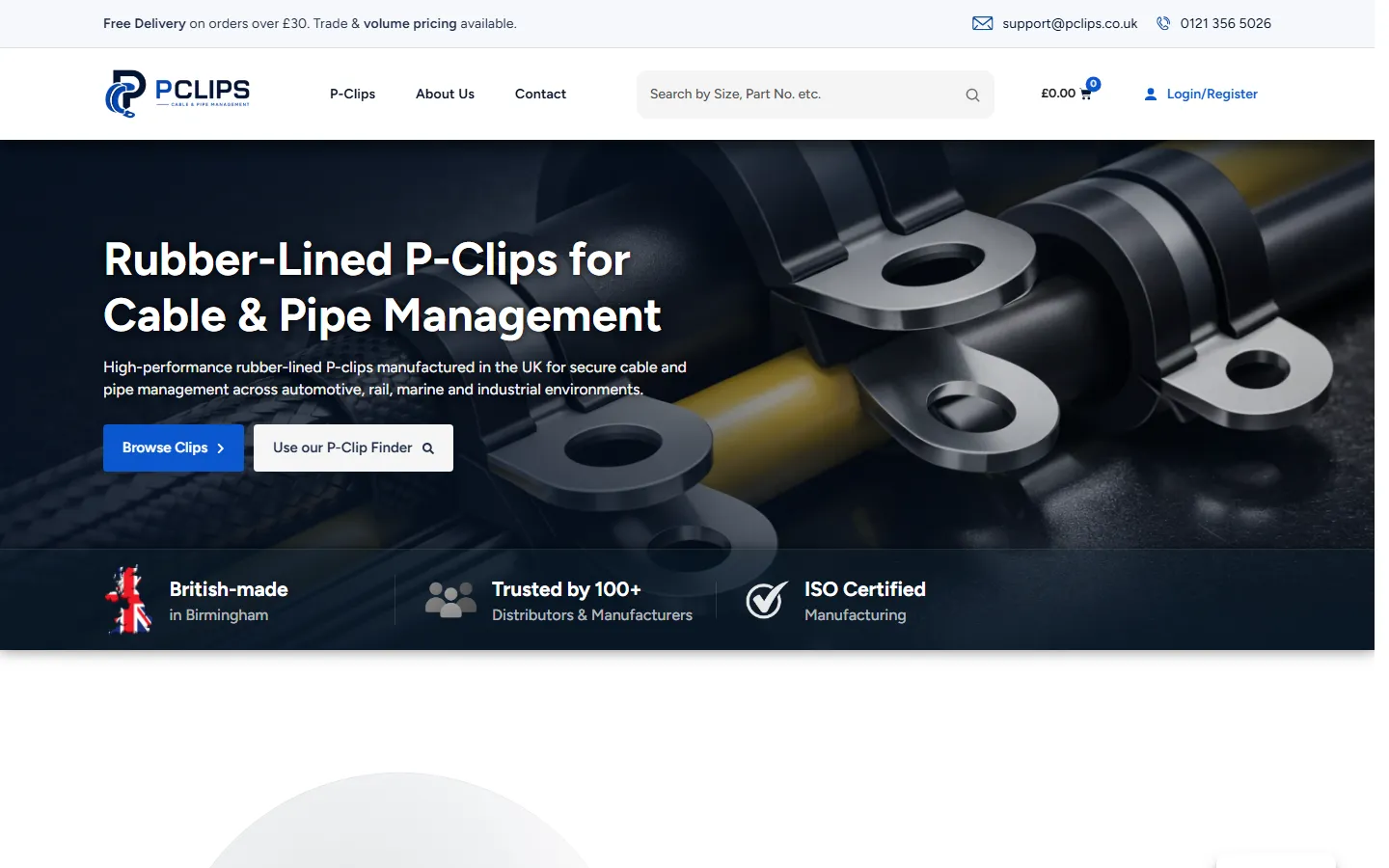Open the Contact menu item
The image size is (1389, 868).
[540, 94]
